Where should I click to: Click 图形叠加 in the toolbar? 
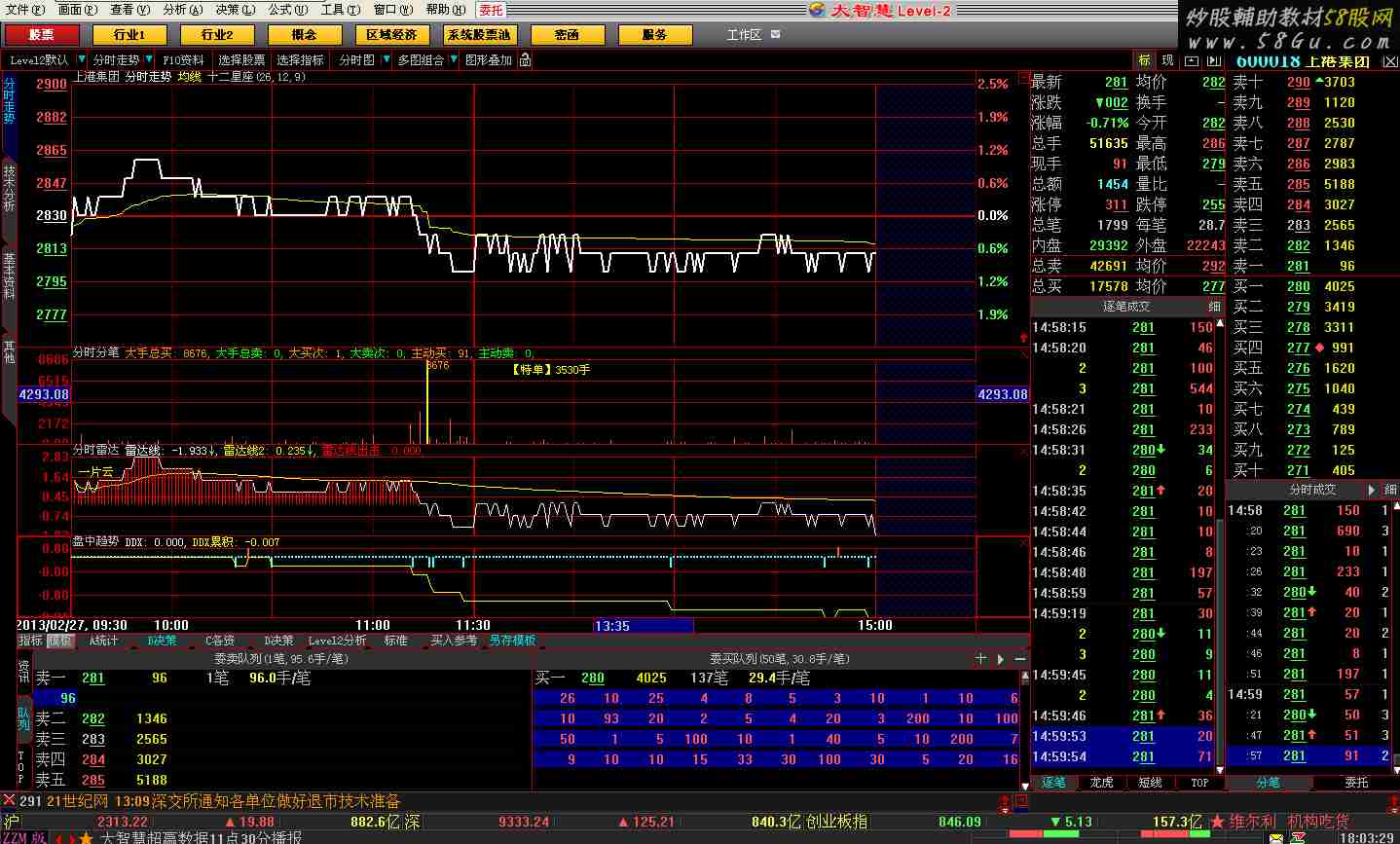(489, 60)
